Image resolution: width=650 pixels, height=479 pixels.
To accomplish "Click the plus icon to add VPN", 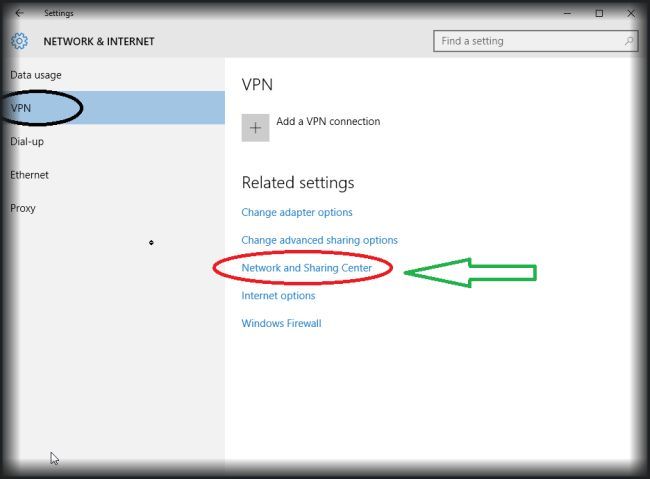I will point(255,127).
